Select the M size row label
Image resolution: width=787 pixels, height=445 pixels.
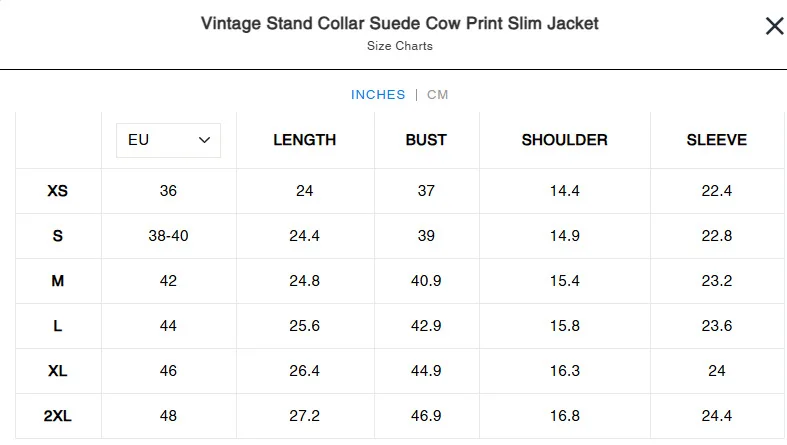click(x=58, y=281)
